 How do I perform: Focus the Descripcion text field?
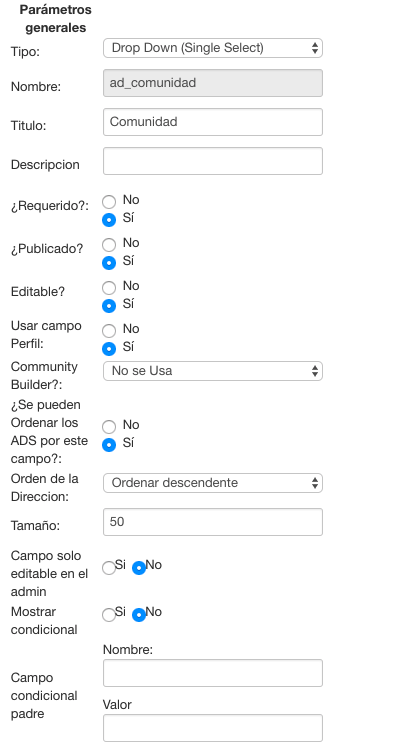pyautogui.click(x=213, y=161)
